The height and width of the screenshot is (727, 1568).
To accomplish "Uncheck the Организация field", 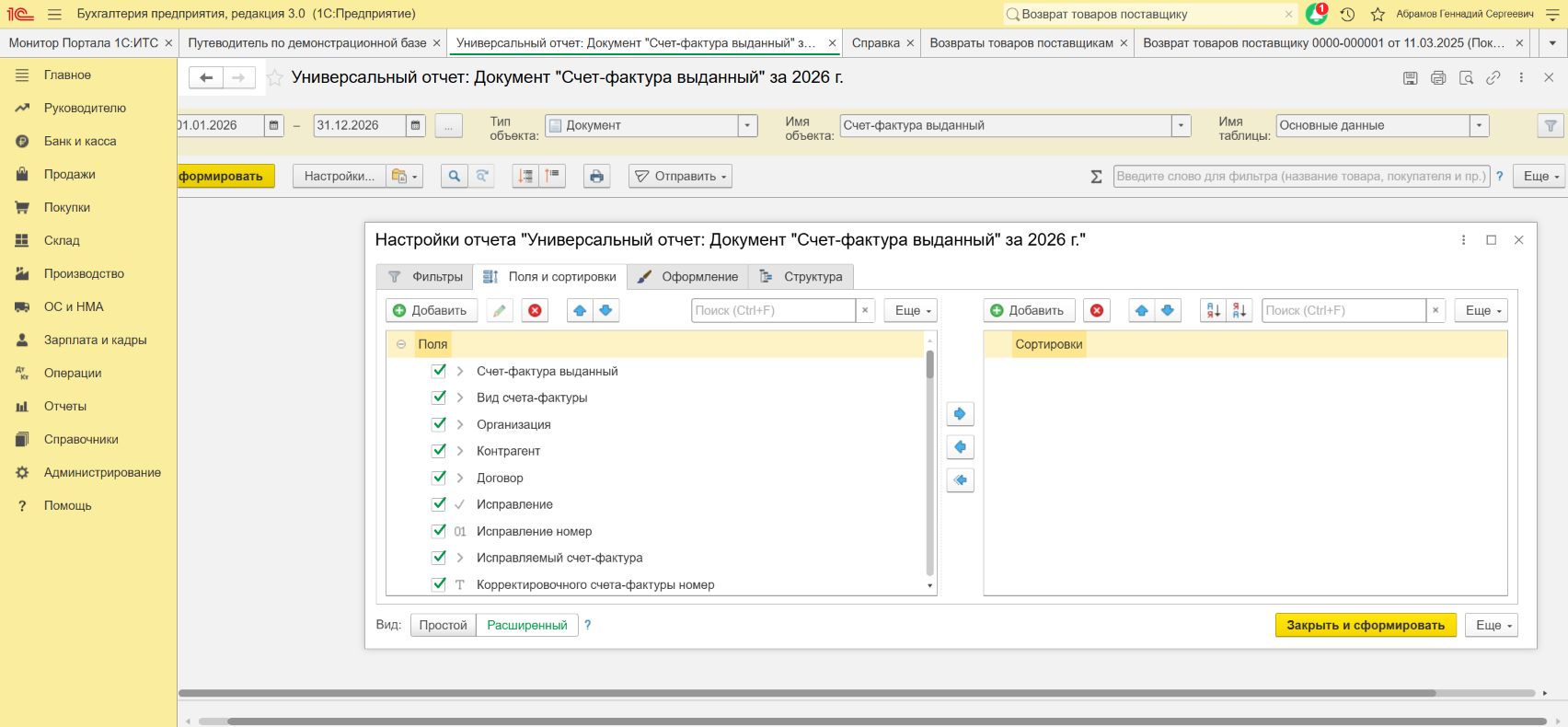I will click(439, 424).
